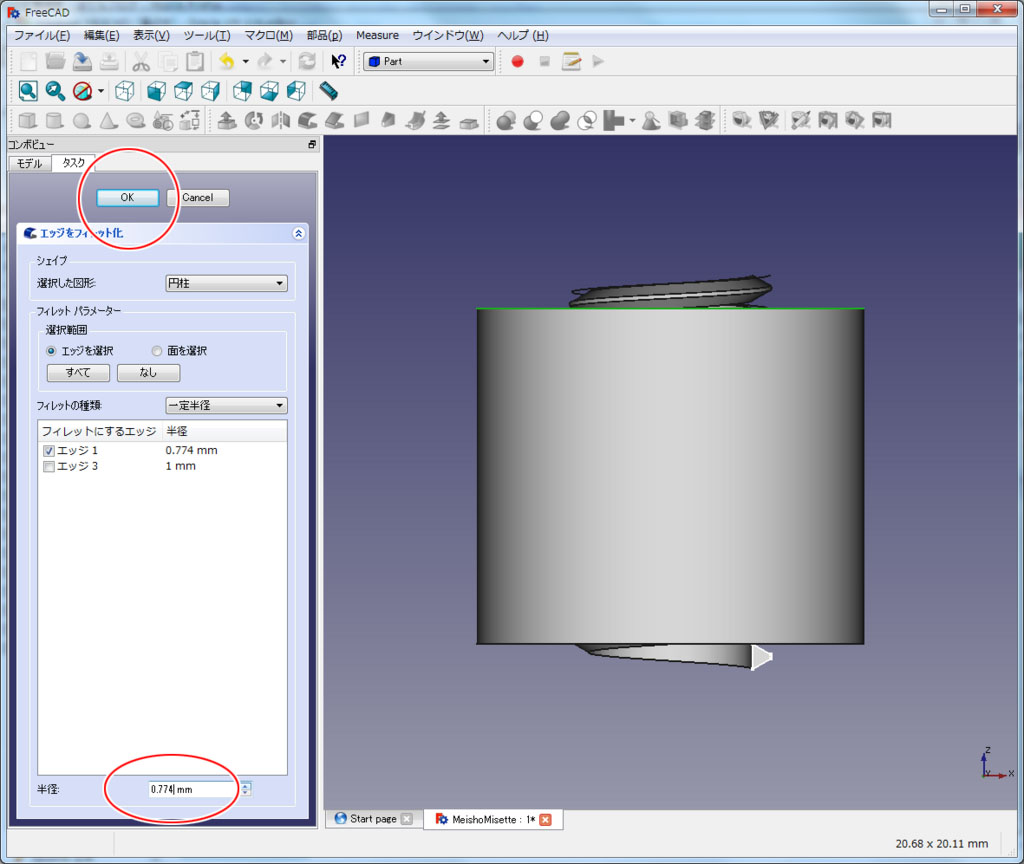Click the Fit all zoom icon
The image size is (1024, 864).
(28, 91)
